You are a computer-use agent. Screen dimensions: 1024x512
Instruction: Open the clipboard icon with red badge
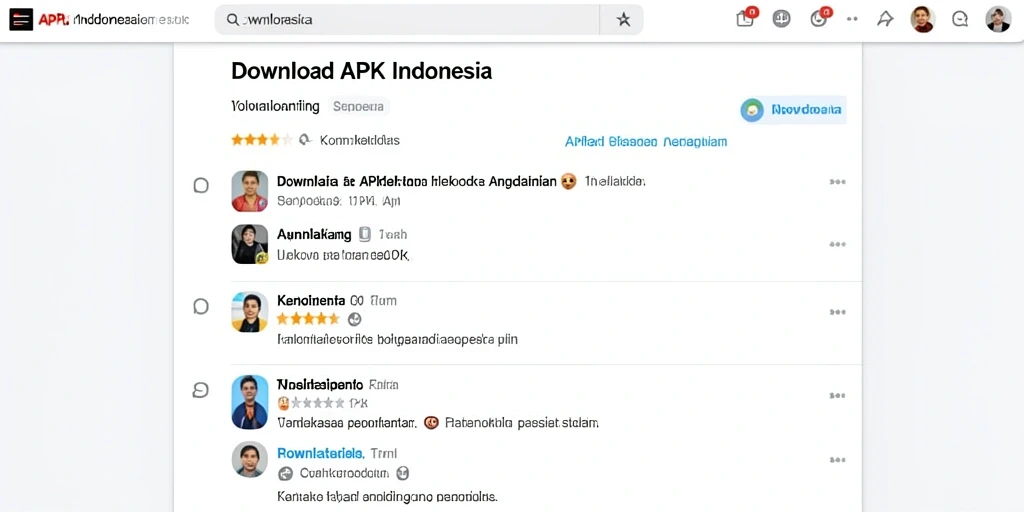[746, 18]
